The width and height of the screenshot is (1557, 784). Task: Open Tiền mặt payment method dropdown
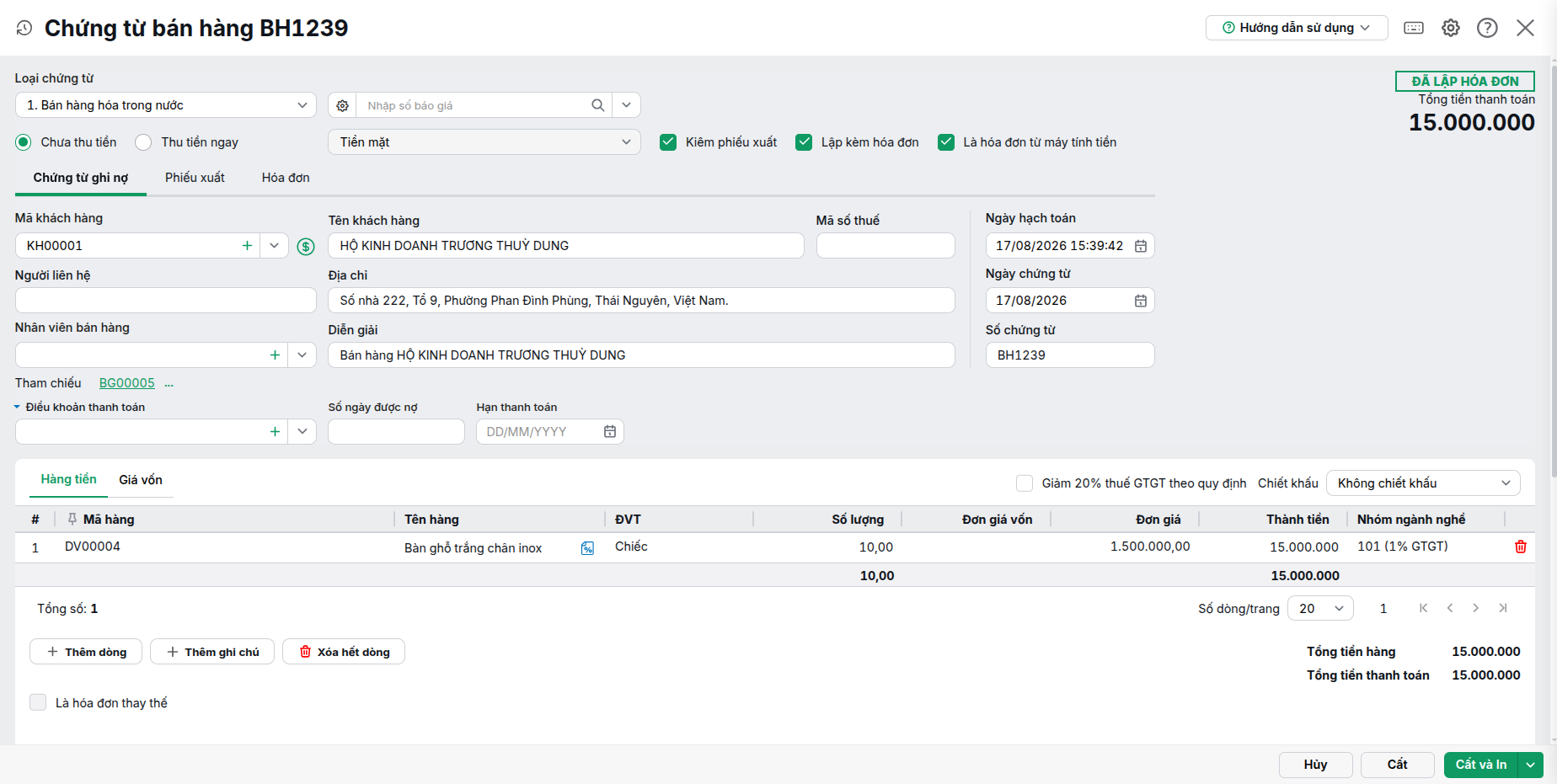pos(484,142)
